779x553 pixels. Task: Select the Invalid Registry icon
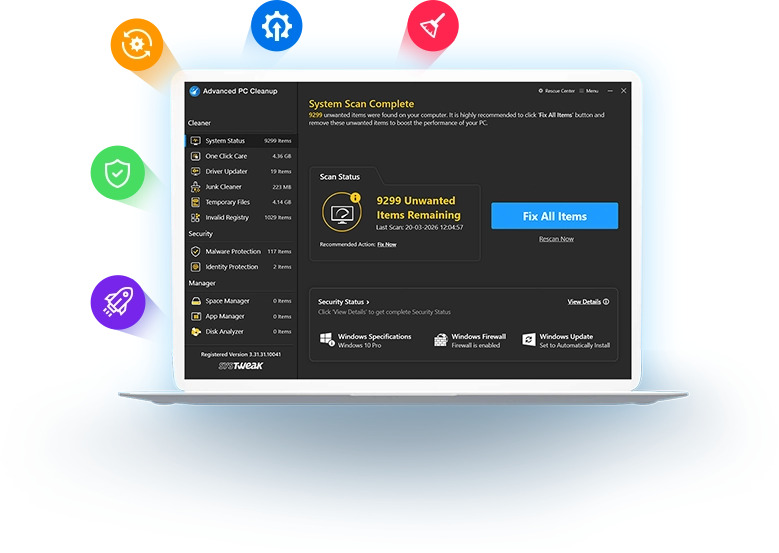pyautogui.click(x=196, y=218)
